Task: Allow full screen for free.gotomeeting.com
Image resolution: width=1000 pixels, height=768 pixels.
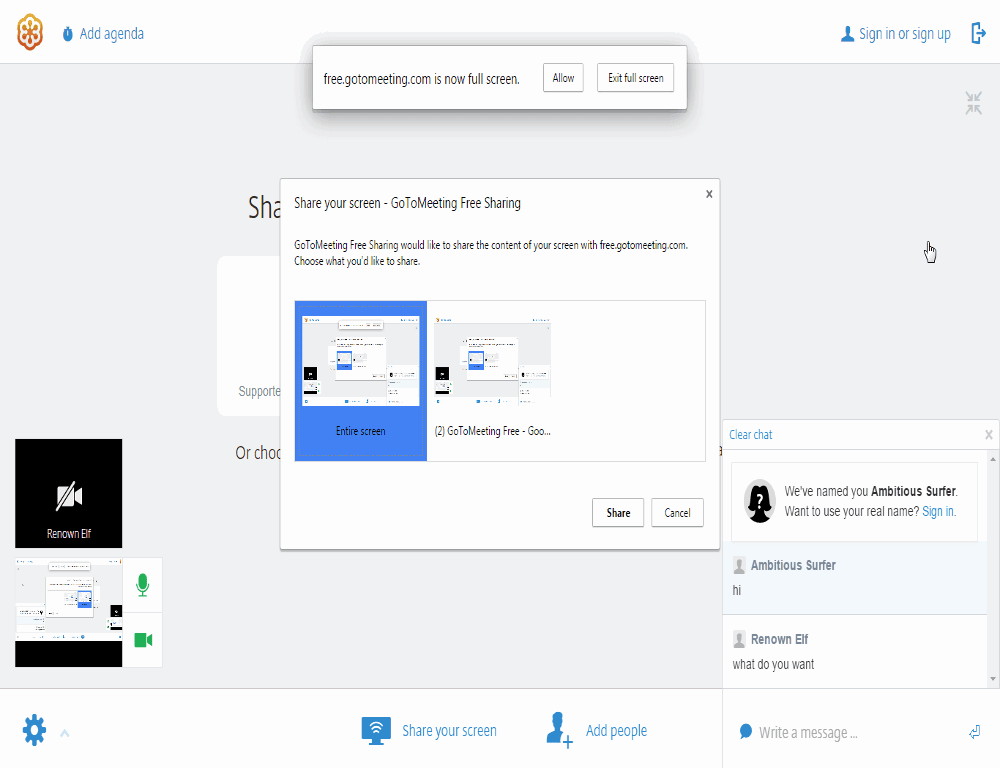Action: (563, 78)
